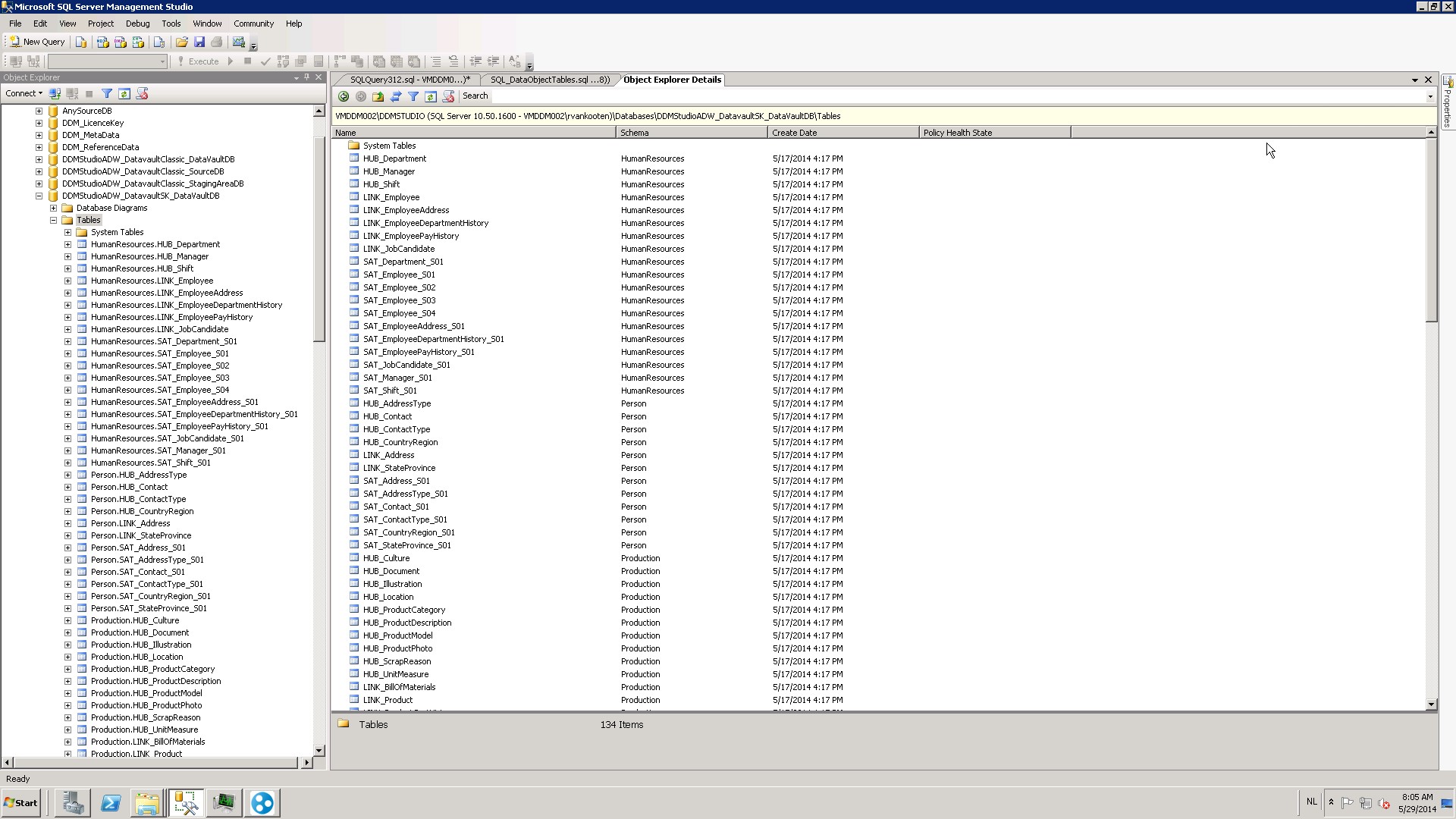The image size is (1456, 819).
Task: Sort by the Schema column header
Action: [x=692, y=133]
